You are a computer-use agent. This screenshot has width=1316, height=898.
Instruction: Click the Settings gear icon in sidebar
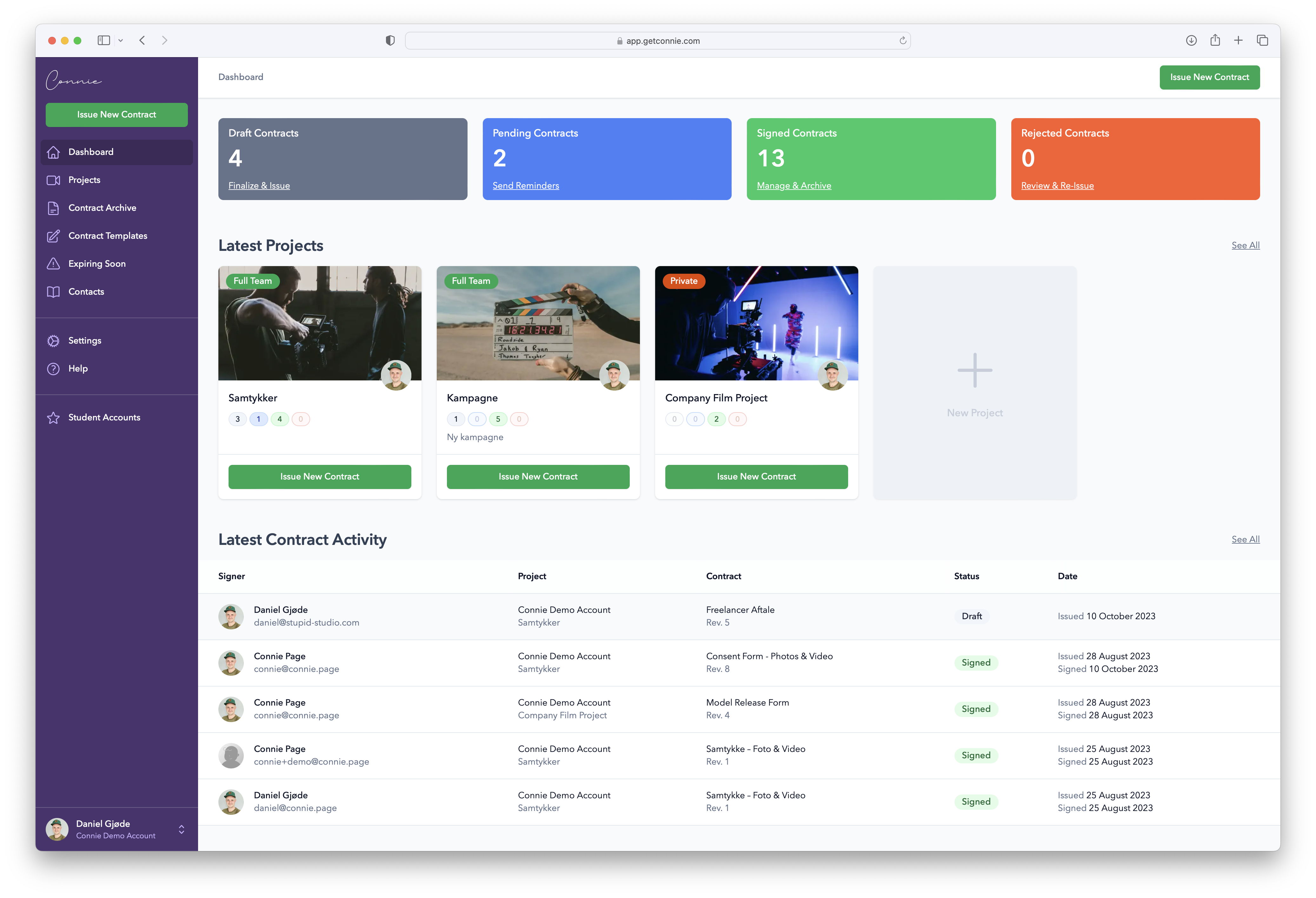[53, 340]
